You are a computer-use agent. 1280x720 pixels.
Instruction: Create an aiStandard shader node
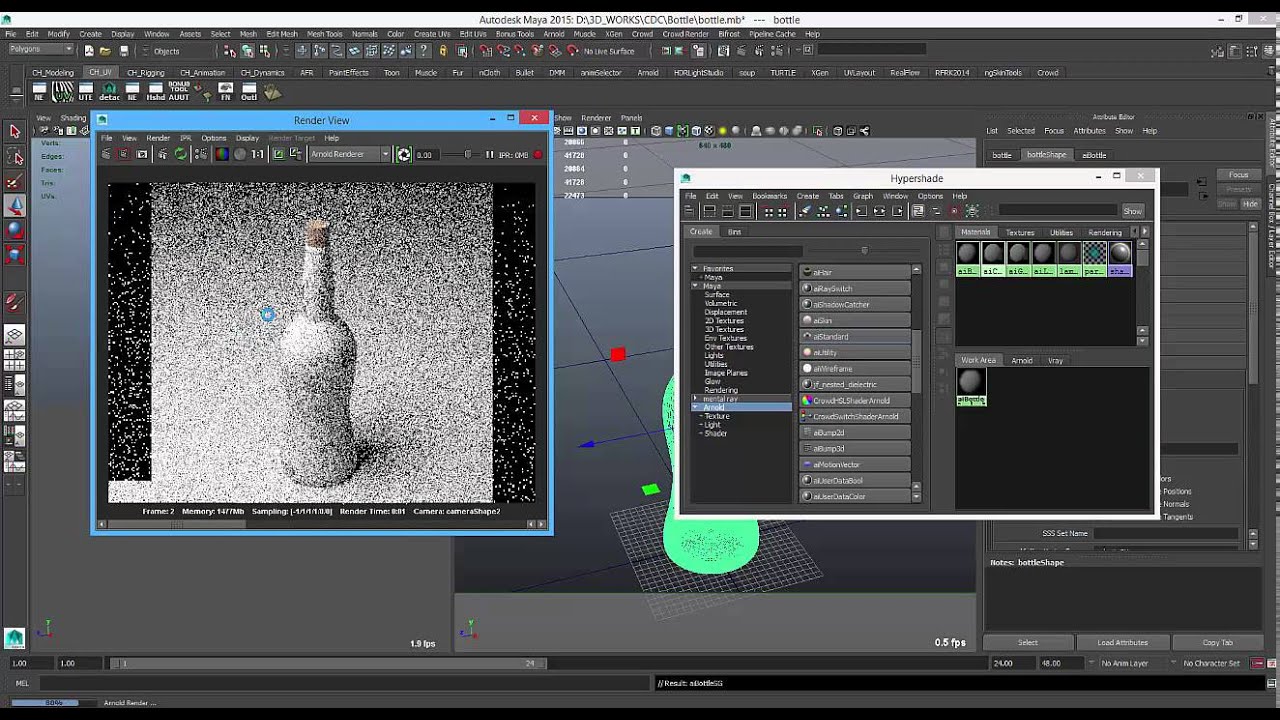coord(856,337)
